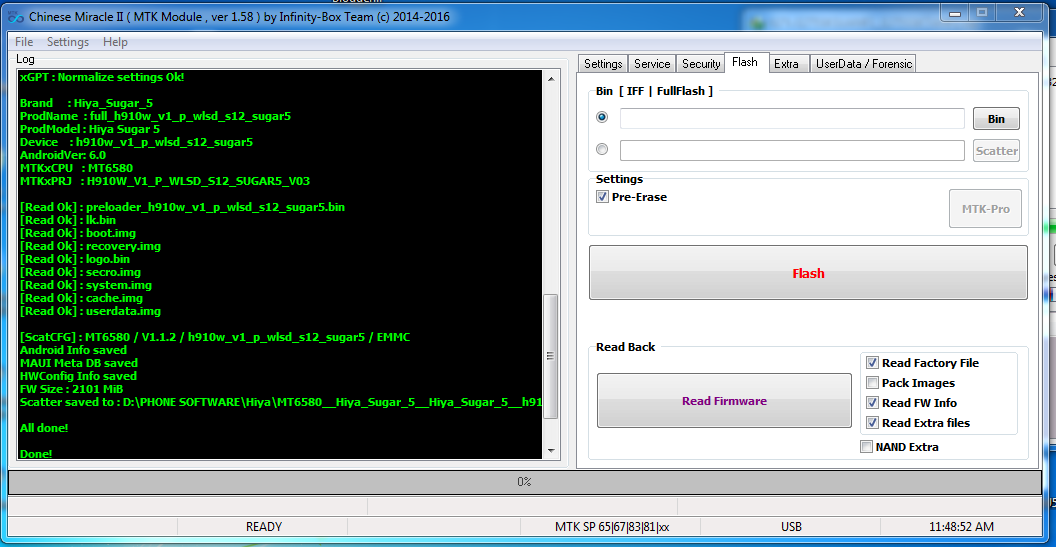Click '[Read Ok] : boot.img' log line
Viewport: 1056px width, 547px height.
point(78,233)
